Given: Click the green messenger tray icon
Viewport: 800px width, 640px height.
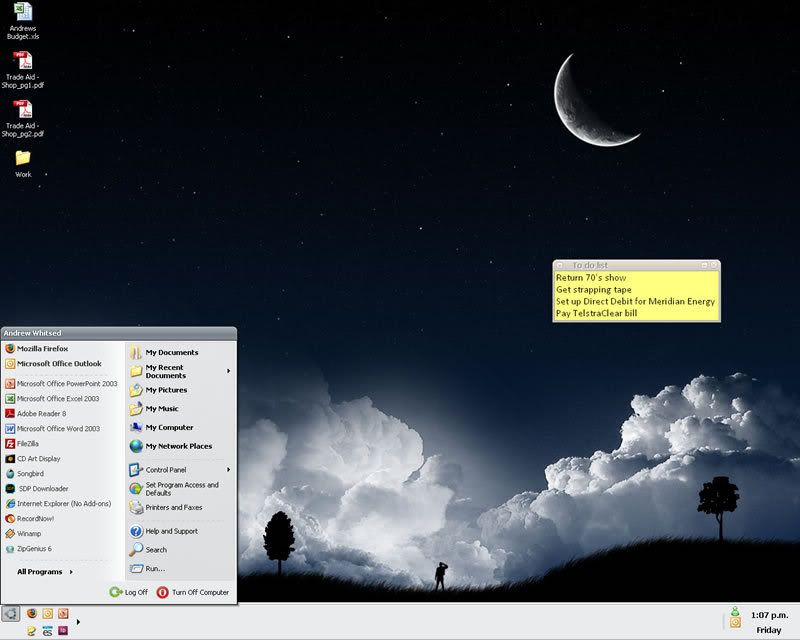Looking at the screenshot, I should [735, 611].
